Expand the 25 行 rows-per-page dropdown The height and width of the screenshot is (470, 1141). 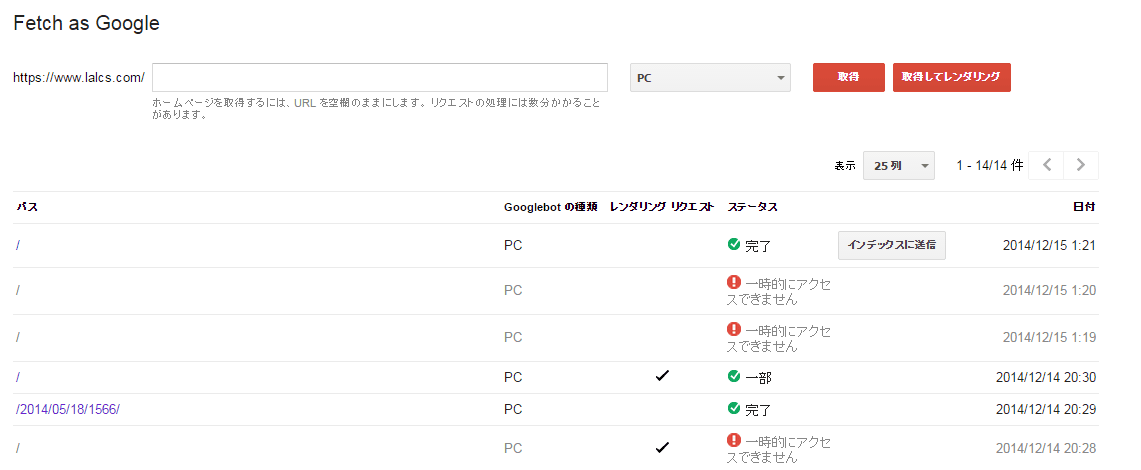click(898, 166)
